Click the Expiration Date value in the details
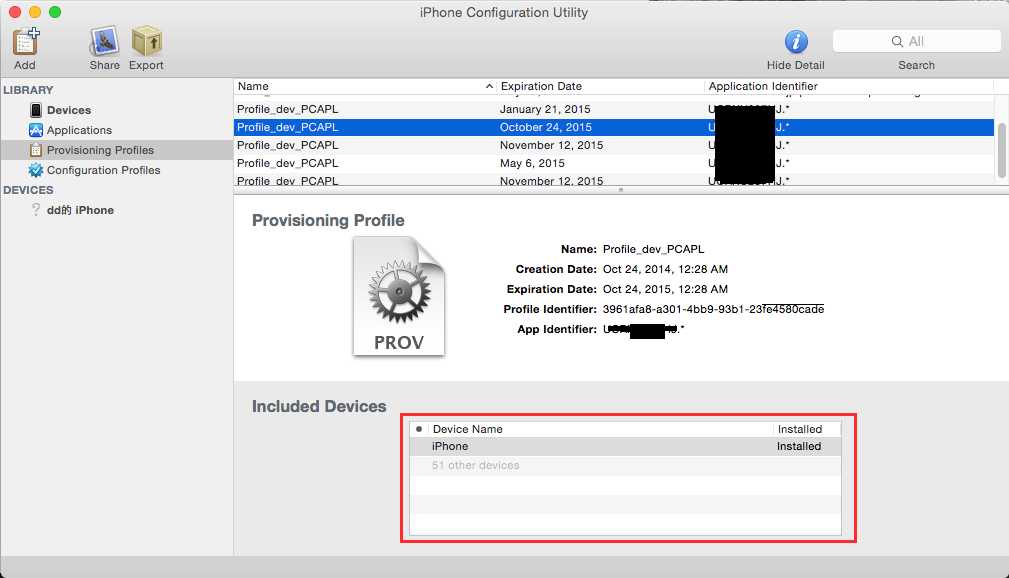 coord(665,289)
